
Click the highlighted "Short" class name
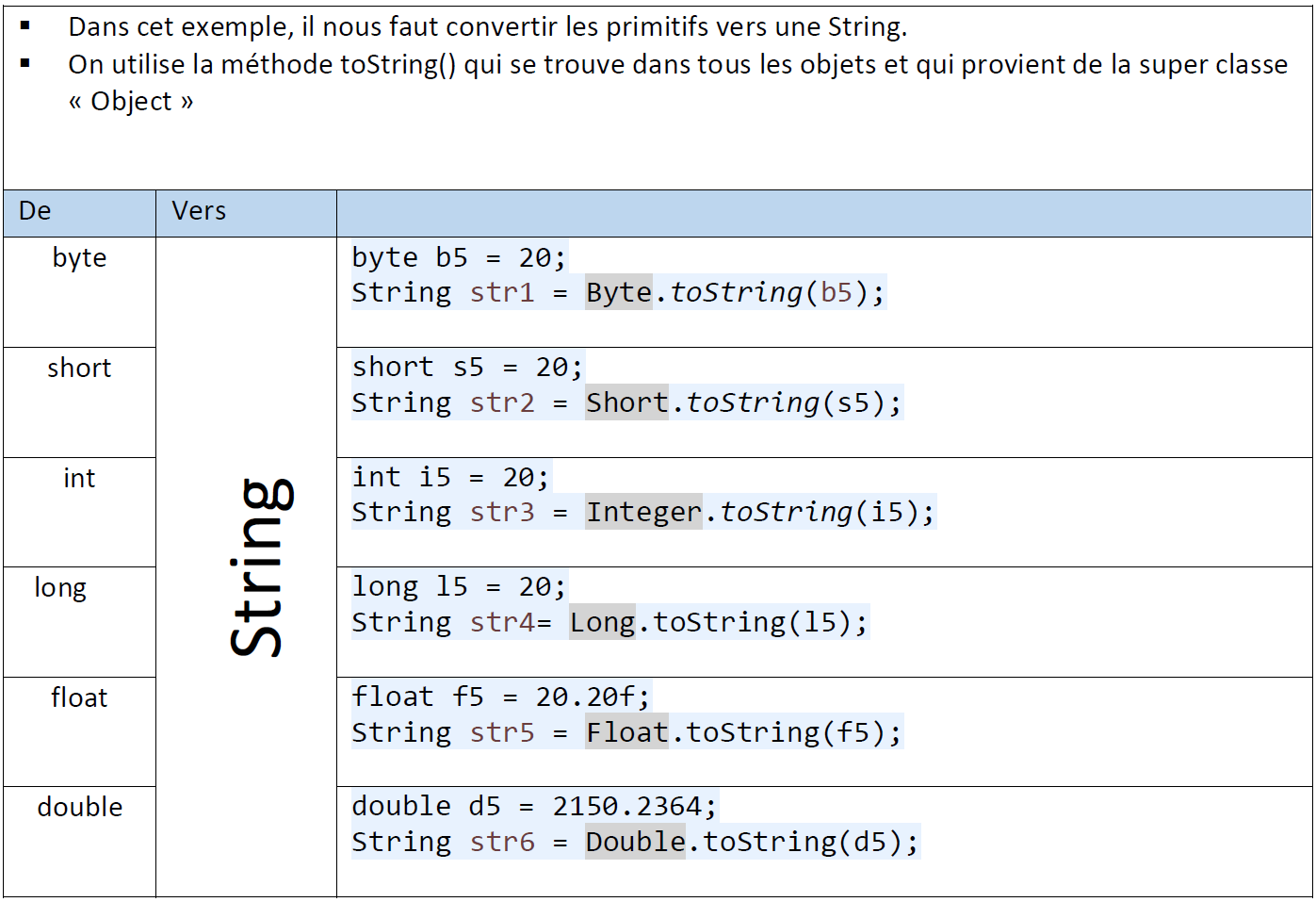coord(626,403)
